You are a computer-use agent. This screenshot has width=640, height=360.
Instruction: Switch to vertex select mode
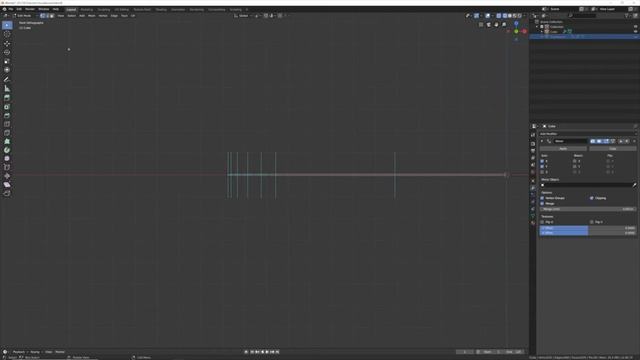[42, 16]
